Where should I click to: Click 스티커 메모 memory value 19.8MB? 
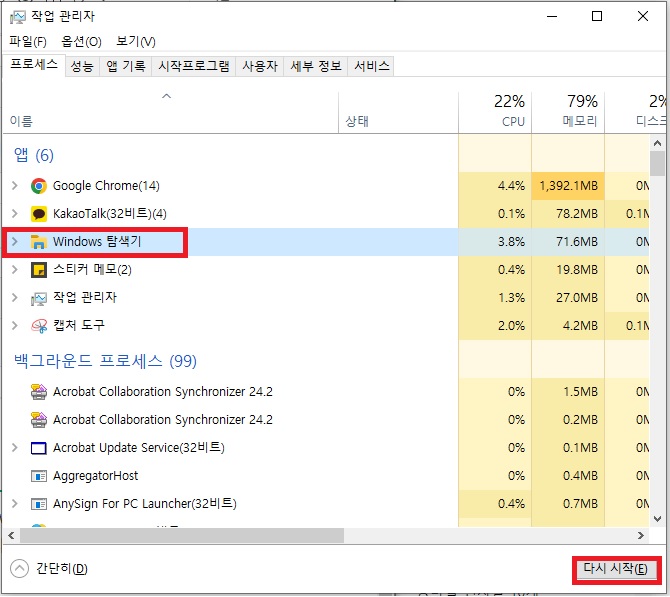pos(577,270)
